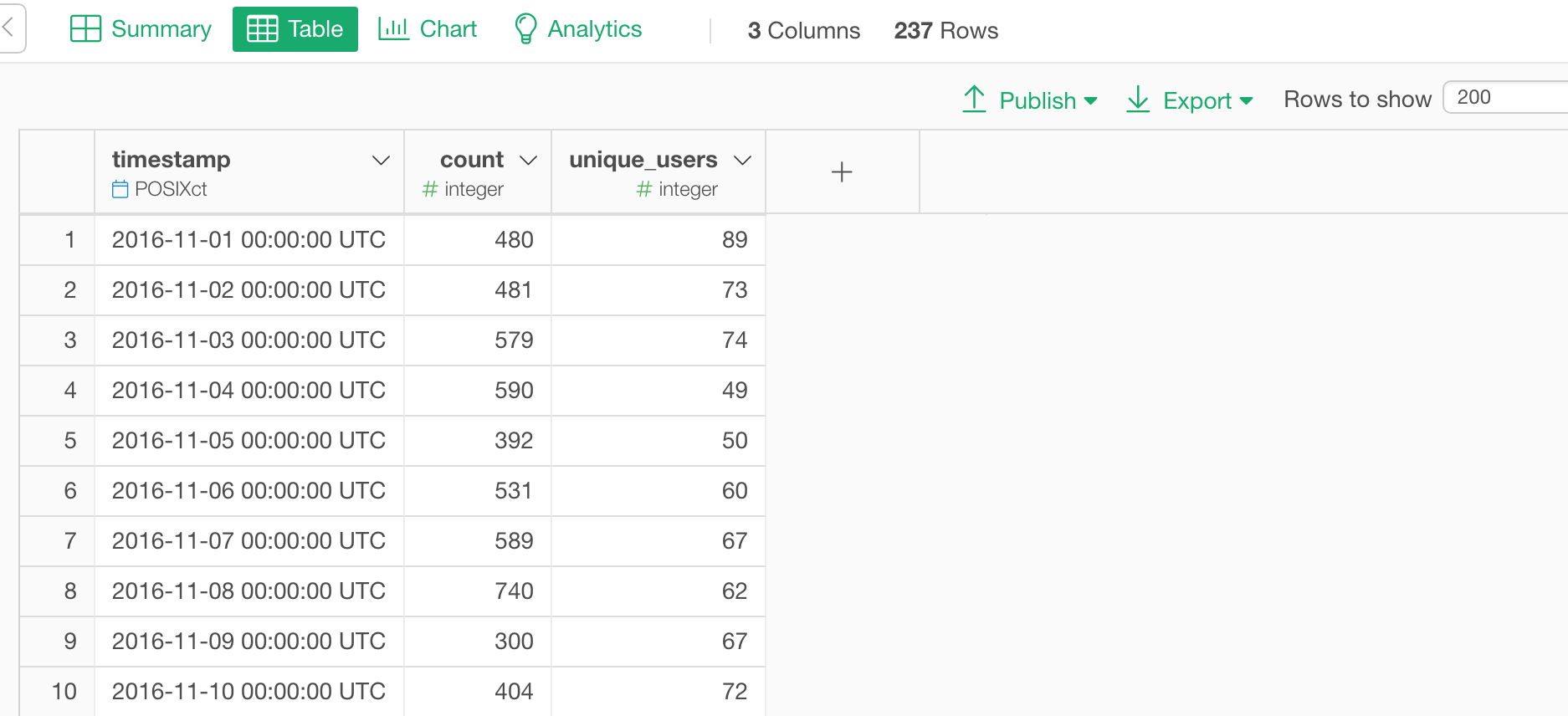Click the Rows to show input field
This screenshot has height=716, width=1568.
pyautogui.click(x=1506, y=97)
